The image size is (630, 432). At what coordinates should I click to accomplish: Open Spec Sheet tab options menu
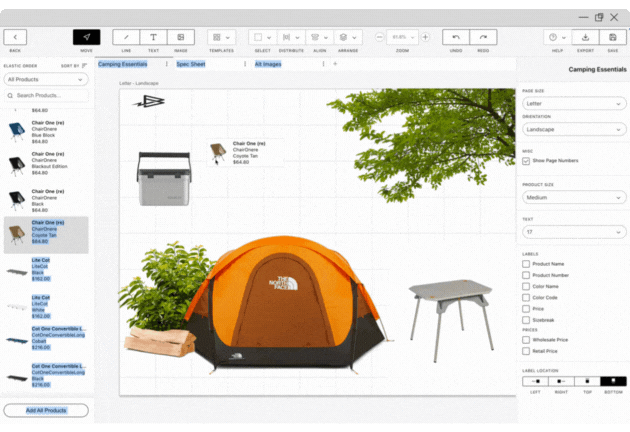point(245,64)
